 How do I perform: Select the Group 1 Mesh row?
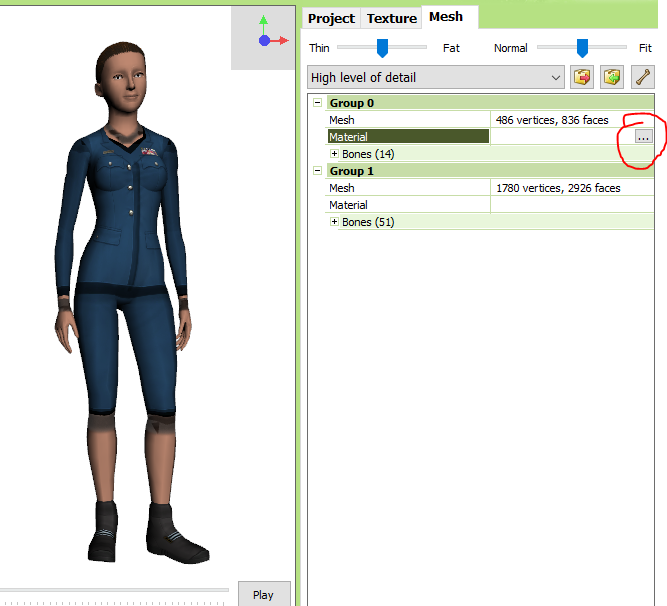tap(488, 188)
